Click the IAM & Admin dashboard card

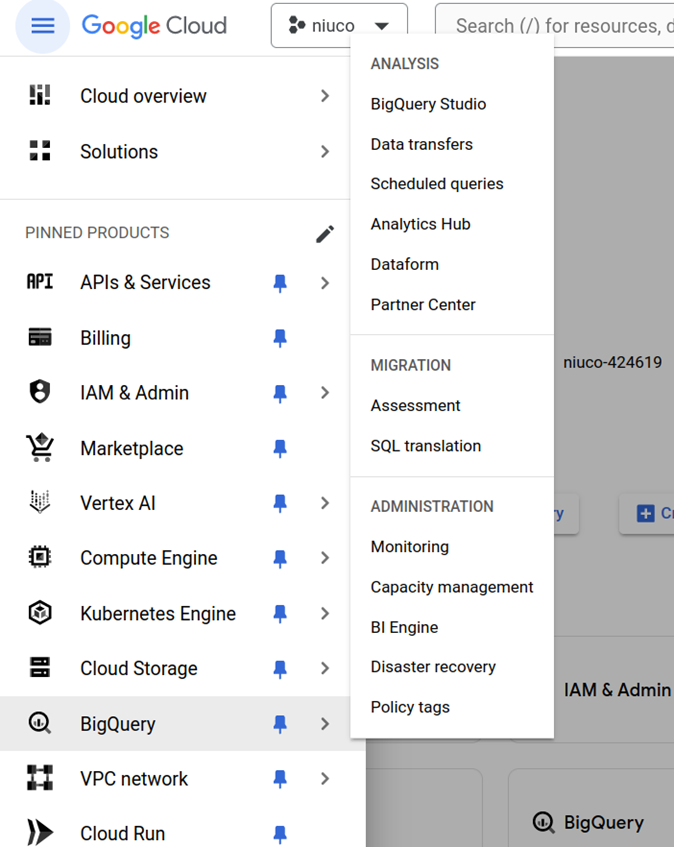616,690
